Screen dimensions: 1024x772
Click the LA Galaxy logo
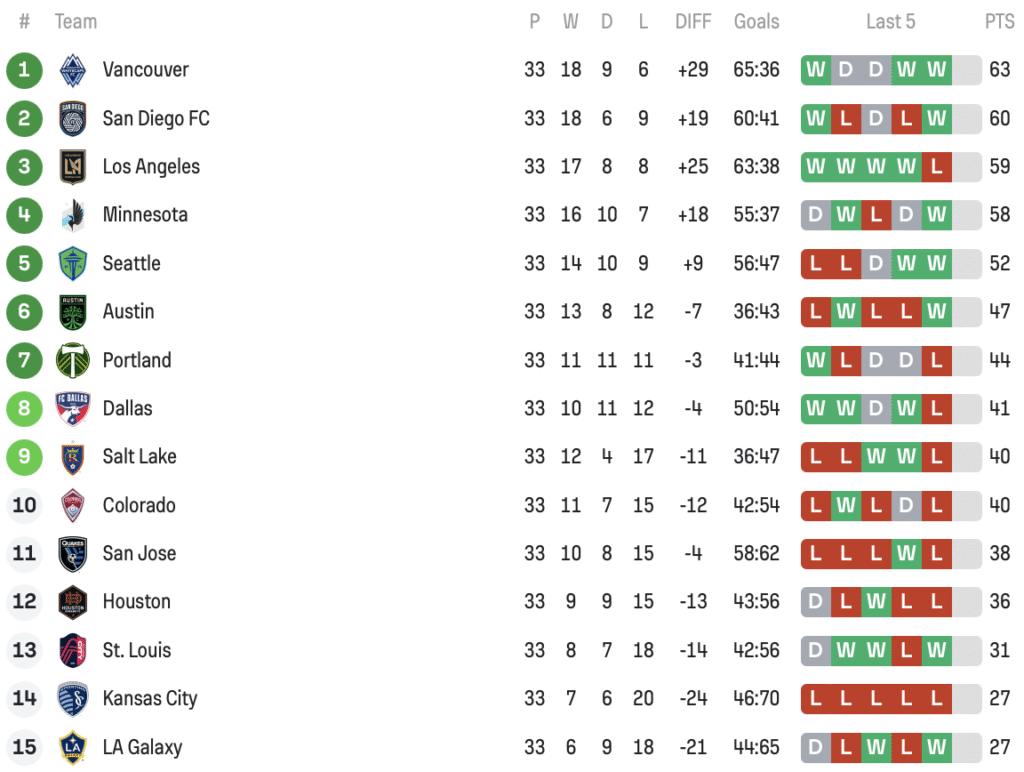(73, 747)
